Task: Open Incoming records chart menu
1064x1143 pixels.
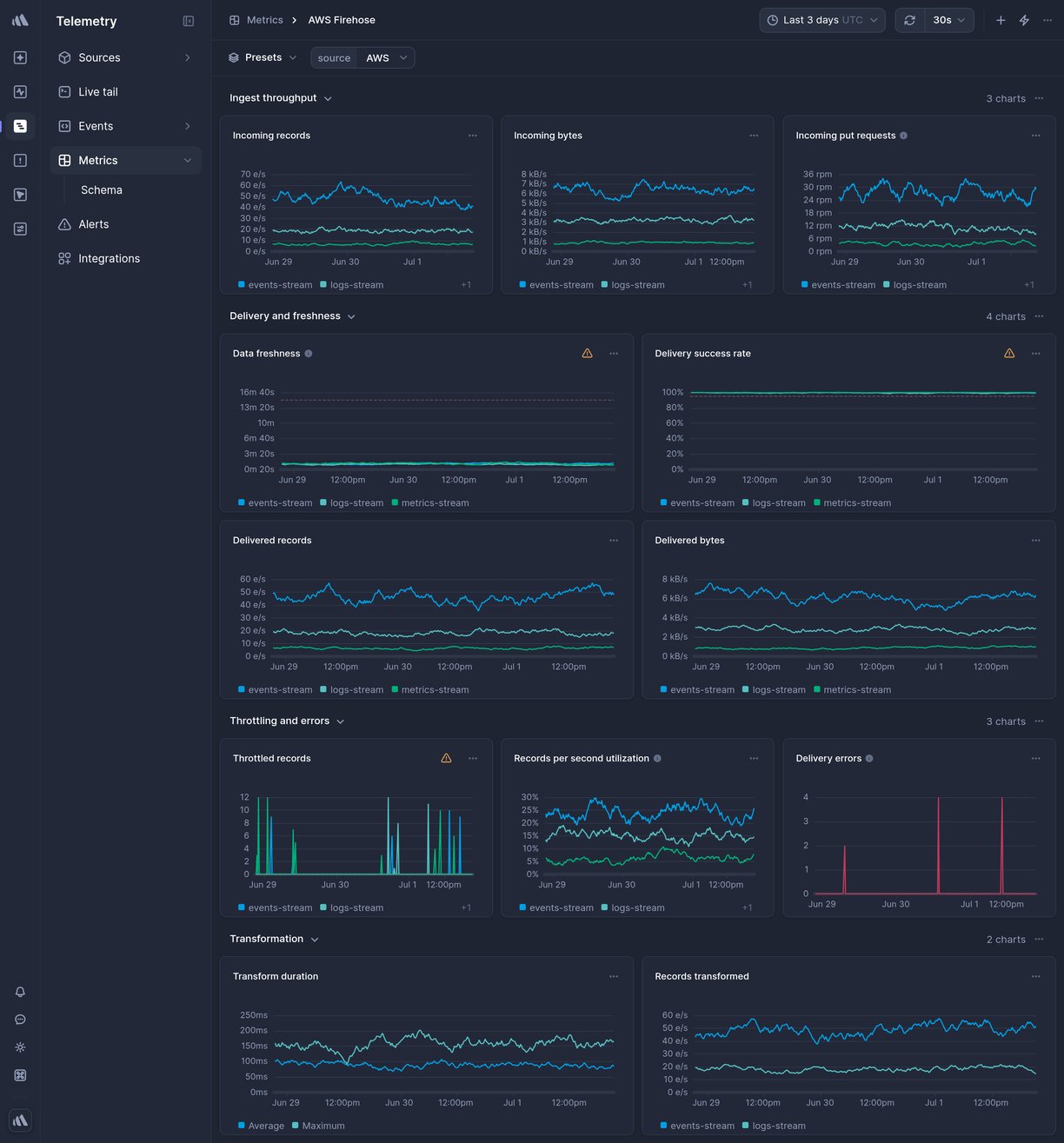Action: (x=473, y=136)
